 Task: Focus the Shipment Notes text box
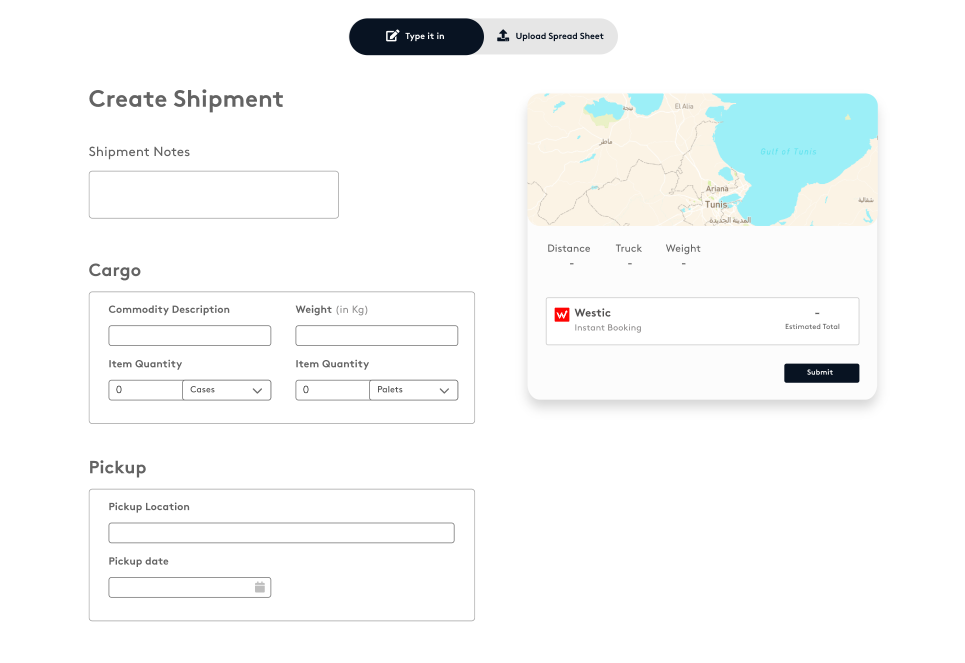pyautogui.click(x=213, y=194)
